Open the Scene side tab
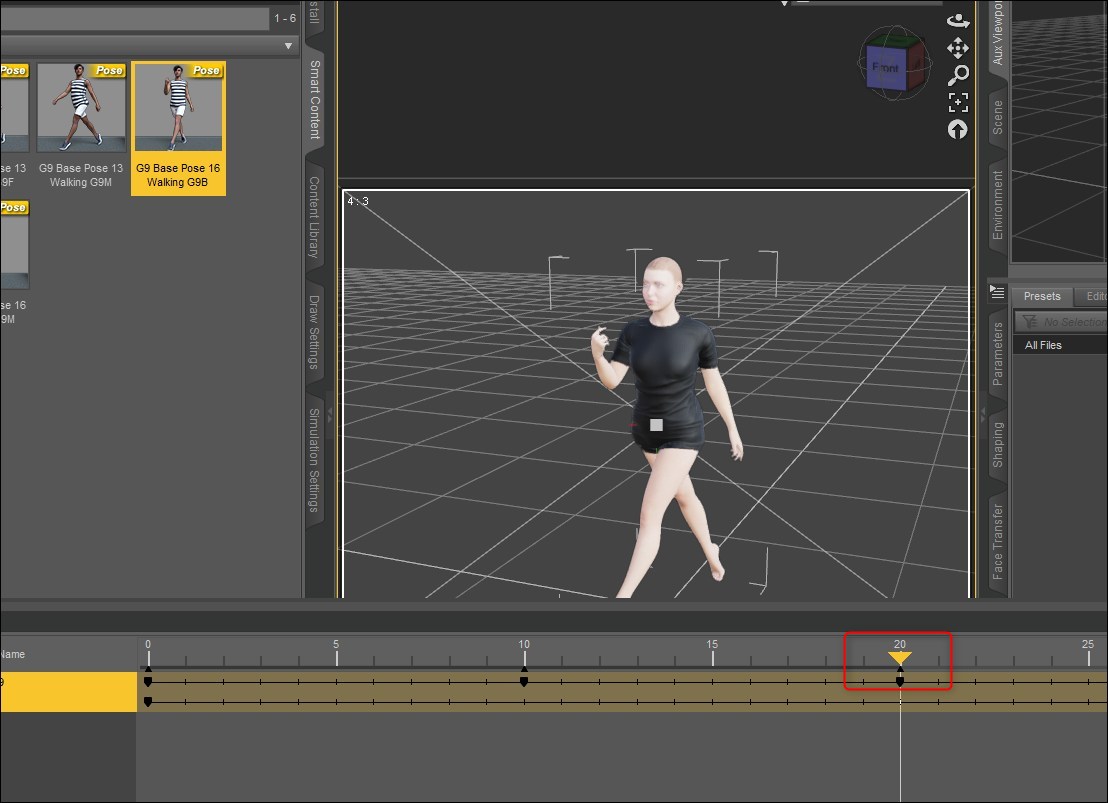The height and width of the screenshot is (803, 1108). (998, 117)
